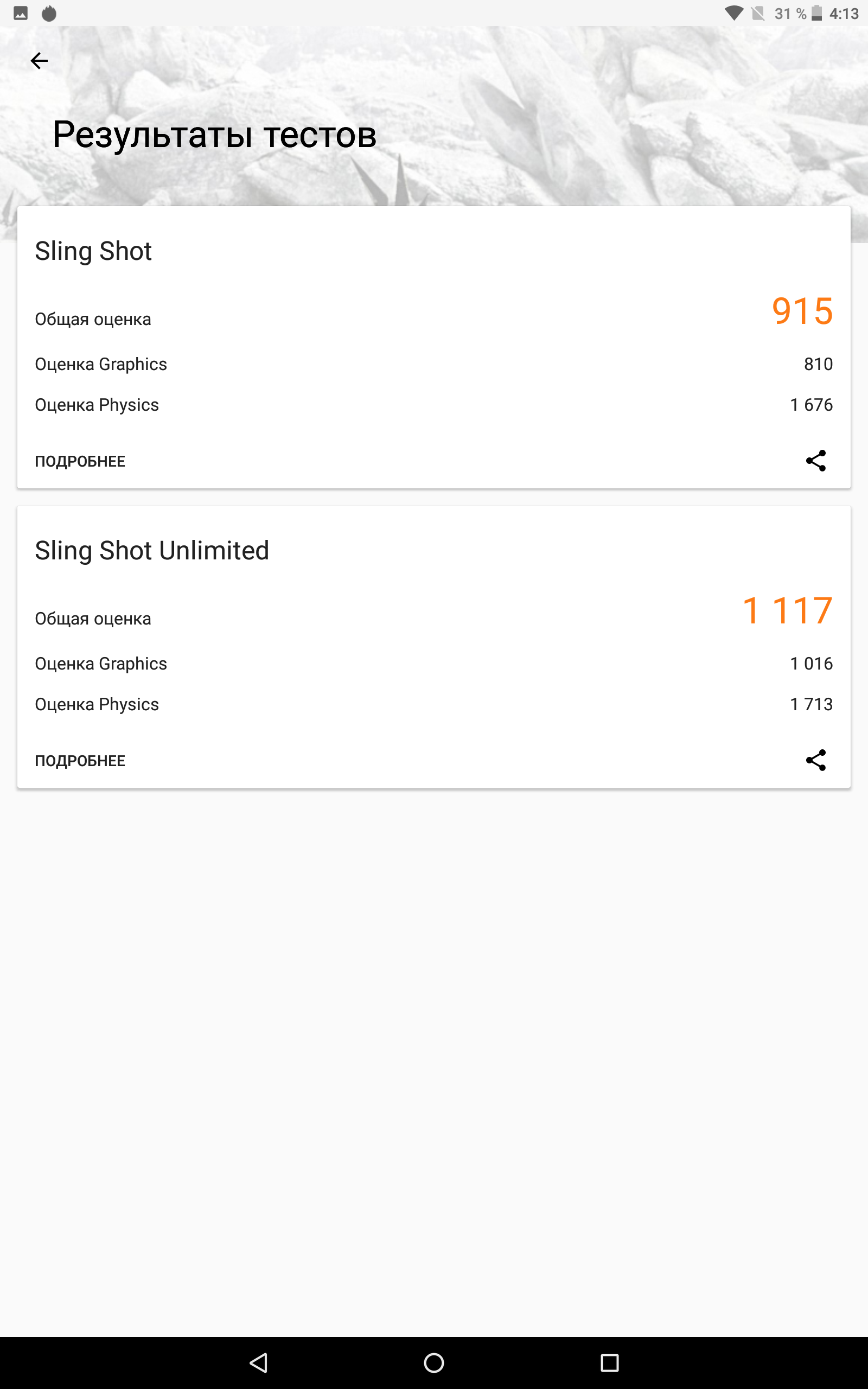This screenshot has height=1389, width=868.
Task: Tap the image notification icon
Action: pos(21,13)
